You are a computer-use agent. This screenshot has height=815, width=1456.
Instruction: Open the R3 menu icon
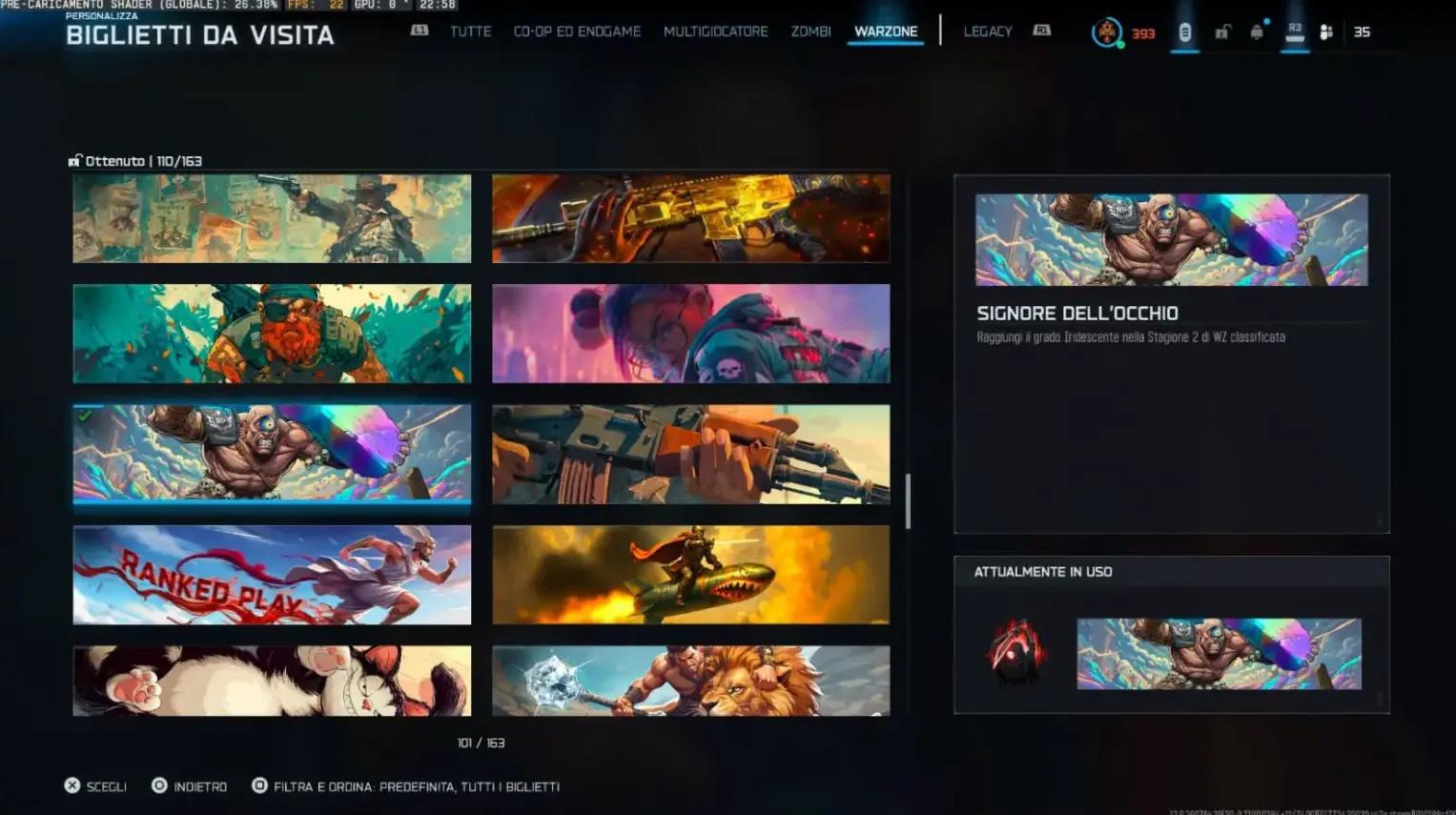(x=1294, y=31)
